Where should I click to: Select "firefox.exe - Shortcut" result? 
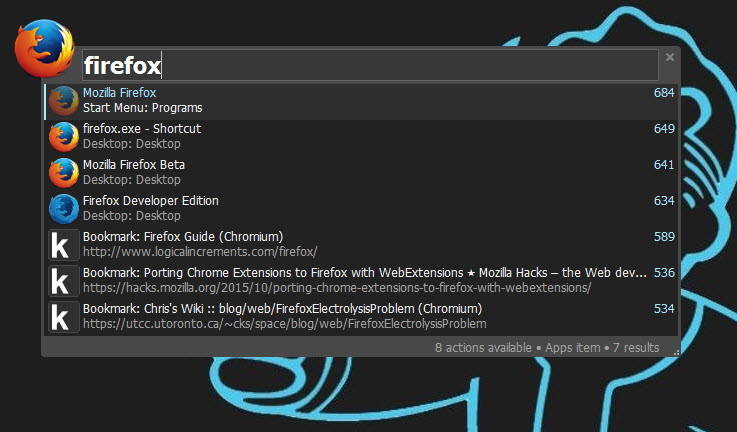(142, 129)
